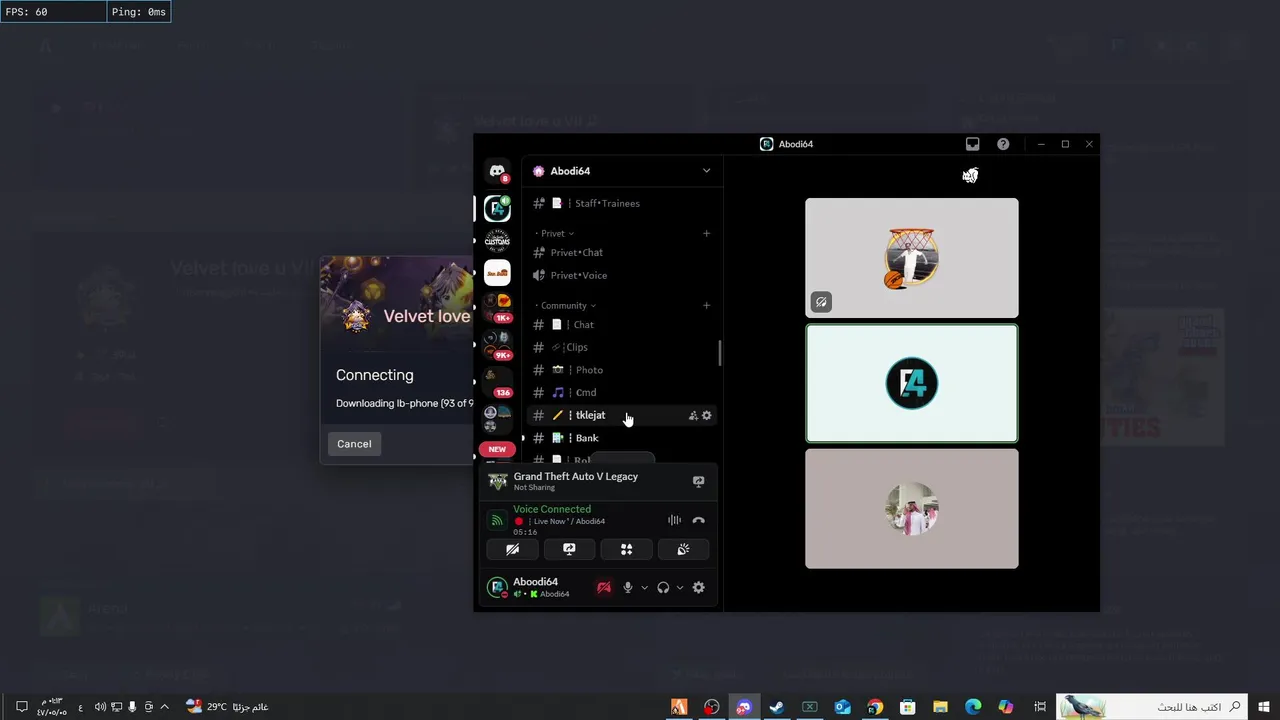Open Discord from the taskbar
This screenshot has height=720, width=1280.
coord(743,707)
